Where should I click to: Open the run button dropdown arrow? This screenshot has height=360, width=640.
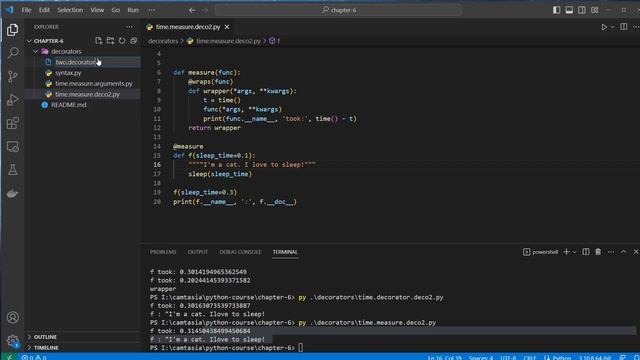(612, 27)
